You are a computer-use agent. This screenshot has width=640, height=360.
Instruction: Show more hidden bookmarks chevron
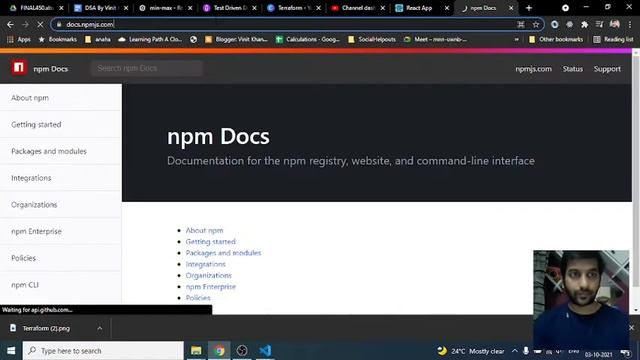coord(517,40)
